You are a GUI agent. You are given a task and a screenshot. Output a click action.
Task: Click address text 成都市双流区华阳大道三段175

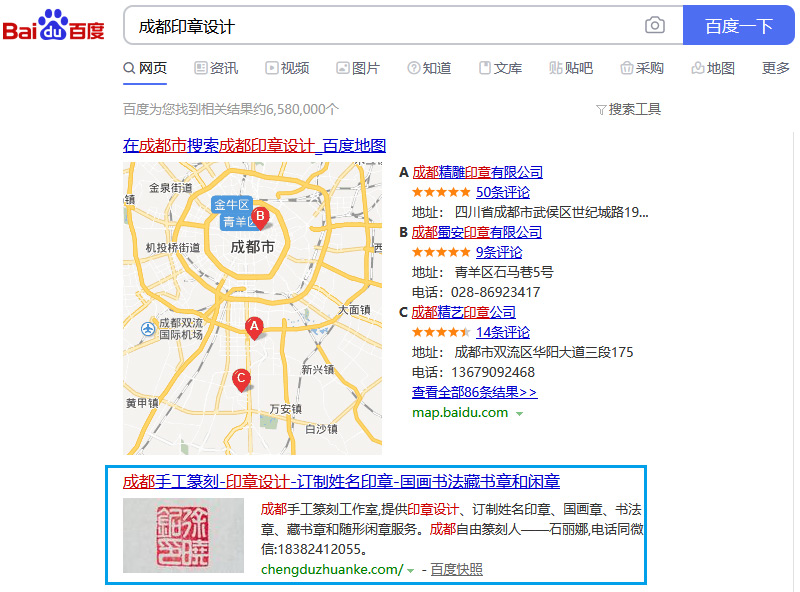click(x=544, y=352)
